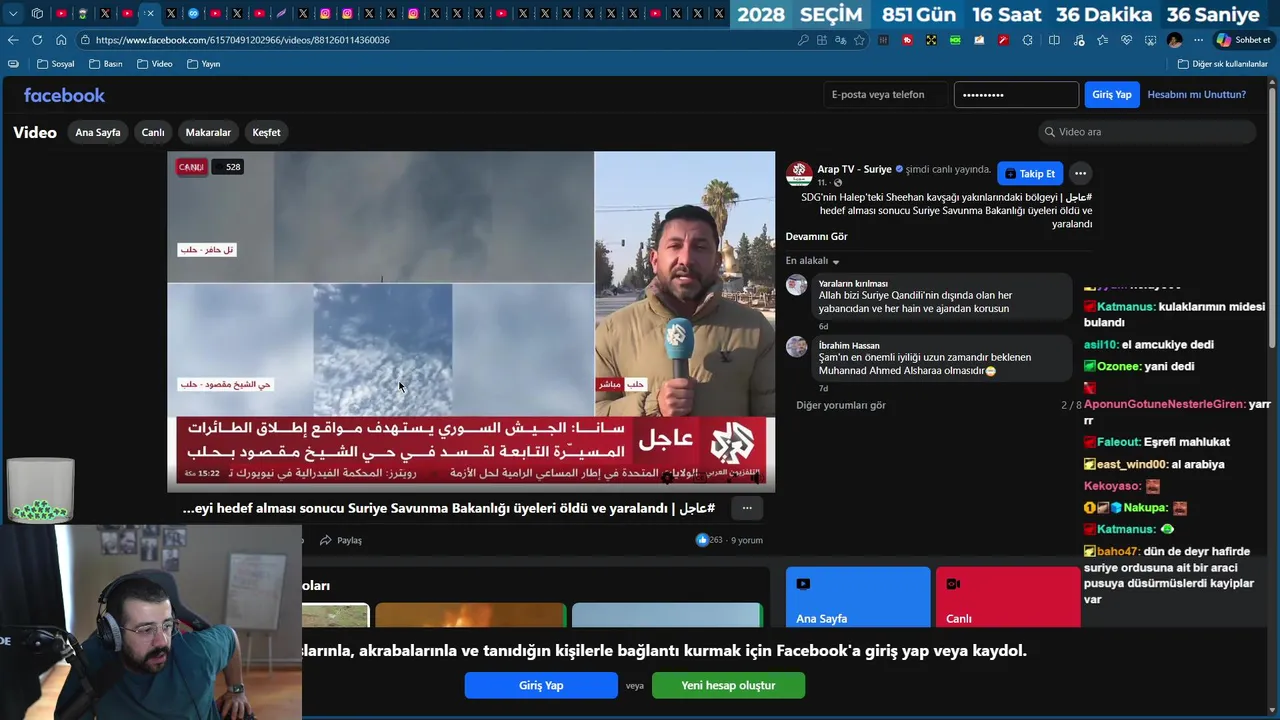
Task: Bookmark this page with the star icon
Action: 860,40
